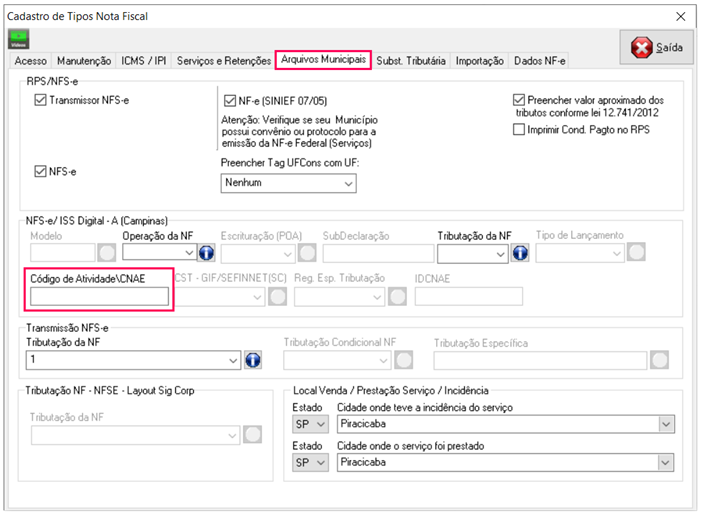Uncheck the Transmissor NFS-e checkbox
The width and height of the screenshot is (703, 516).
coord(41,101)
